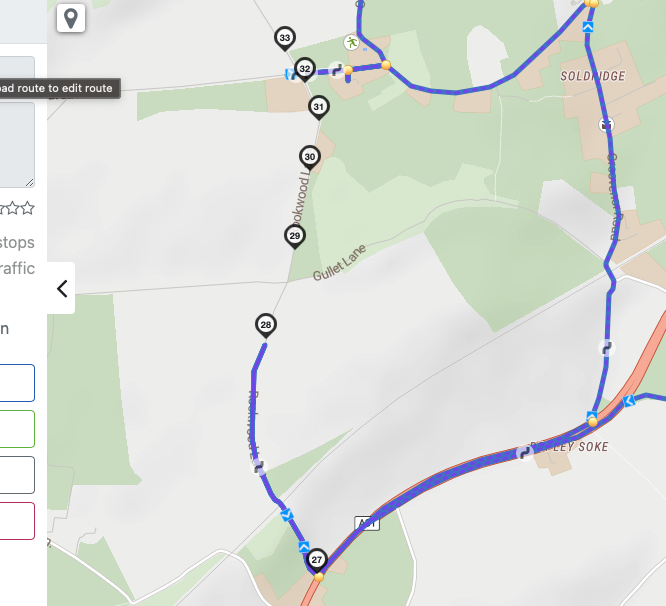Viewport: 666px width, 606px height.
Task: Click the red-outlined button in side panel
Action: (17, 521)
